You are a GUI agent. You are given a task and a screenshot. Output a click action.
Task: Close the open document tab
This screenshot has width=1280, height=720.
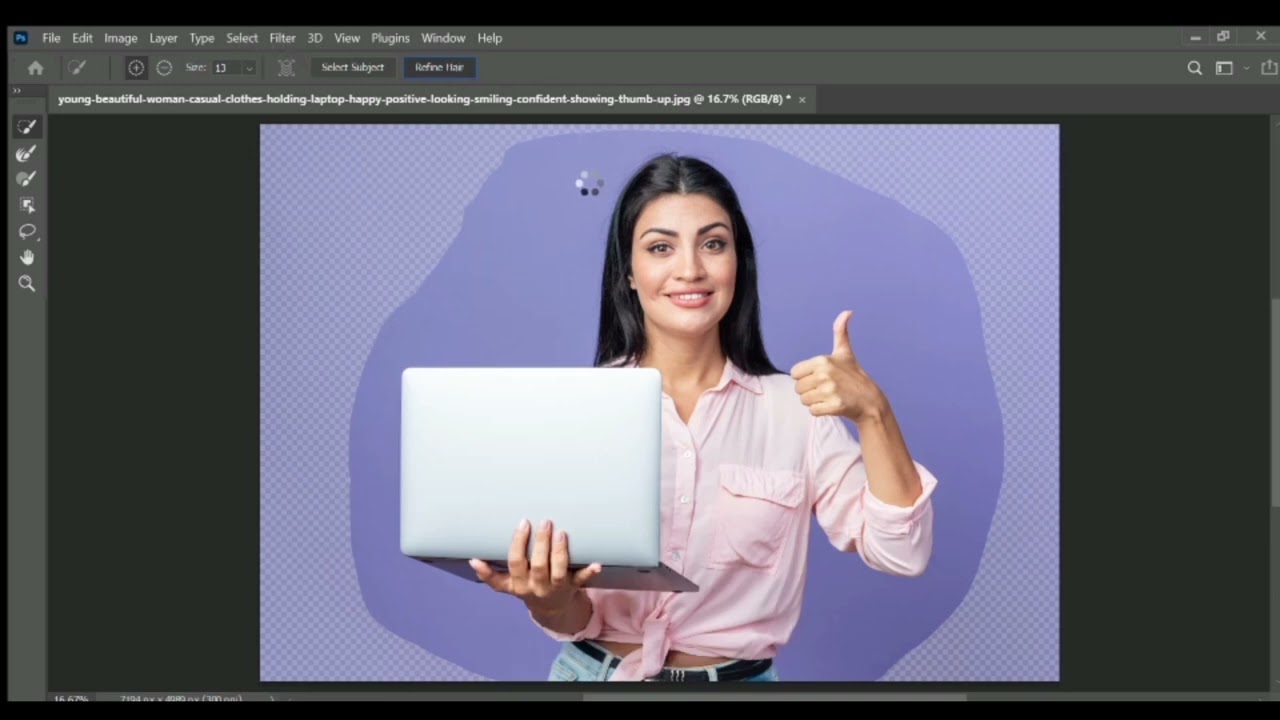[x=802, y=100]
